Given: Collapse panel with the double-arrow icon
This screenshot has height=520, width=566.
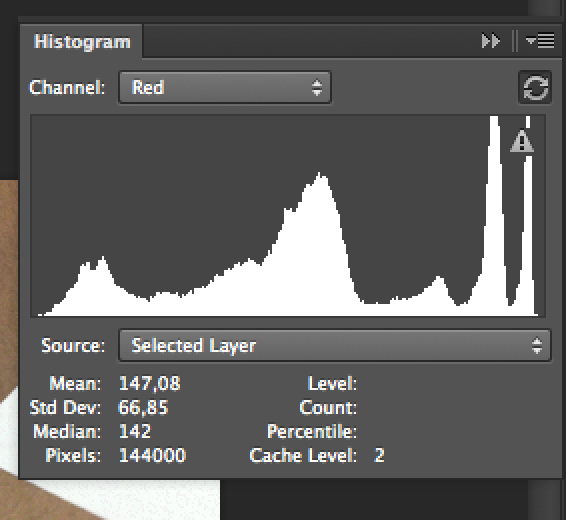Looking at the screenshot, I should click(491, 41).
